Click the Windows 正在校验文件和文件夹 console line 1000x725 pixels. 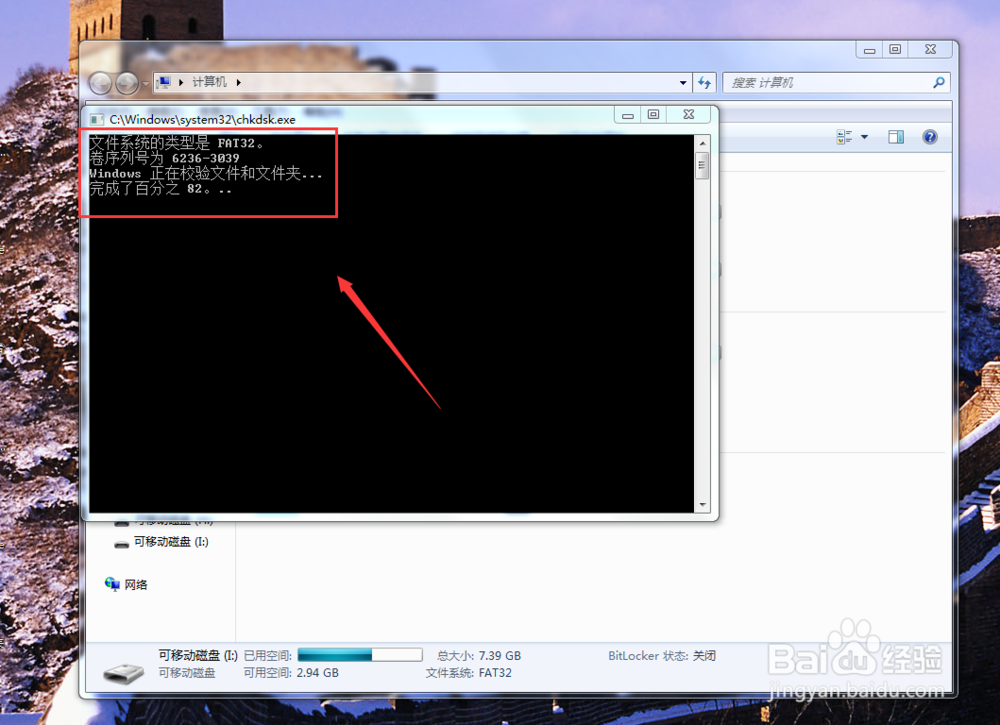tap(205, 173)
